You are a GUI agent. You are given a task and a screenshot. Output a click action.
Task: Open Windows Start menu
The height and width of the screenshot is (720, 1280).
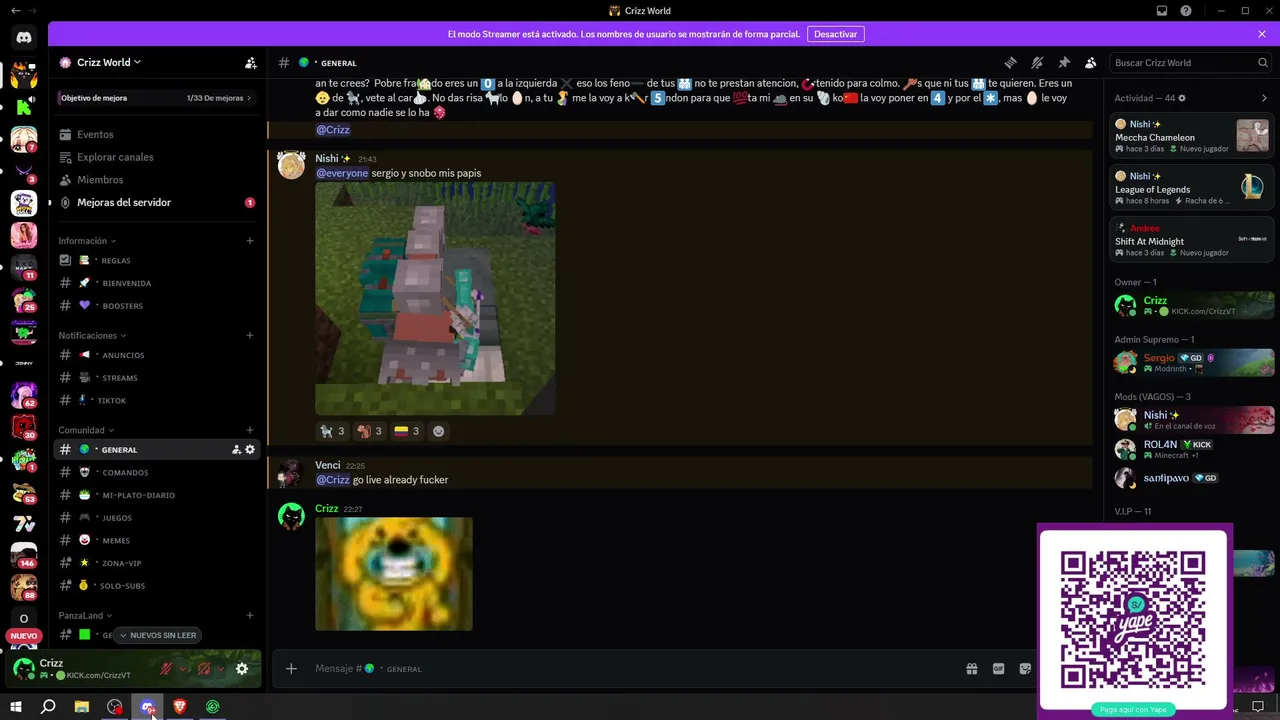tap(16, 707)
